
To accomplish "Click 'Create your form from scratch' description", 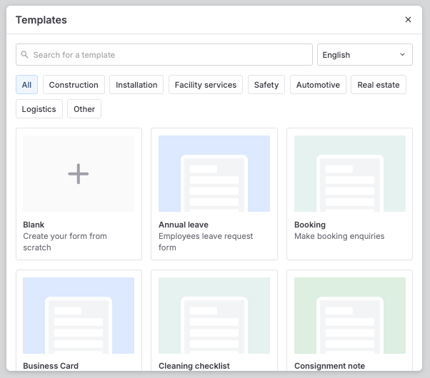I will [x=65, y=242].
